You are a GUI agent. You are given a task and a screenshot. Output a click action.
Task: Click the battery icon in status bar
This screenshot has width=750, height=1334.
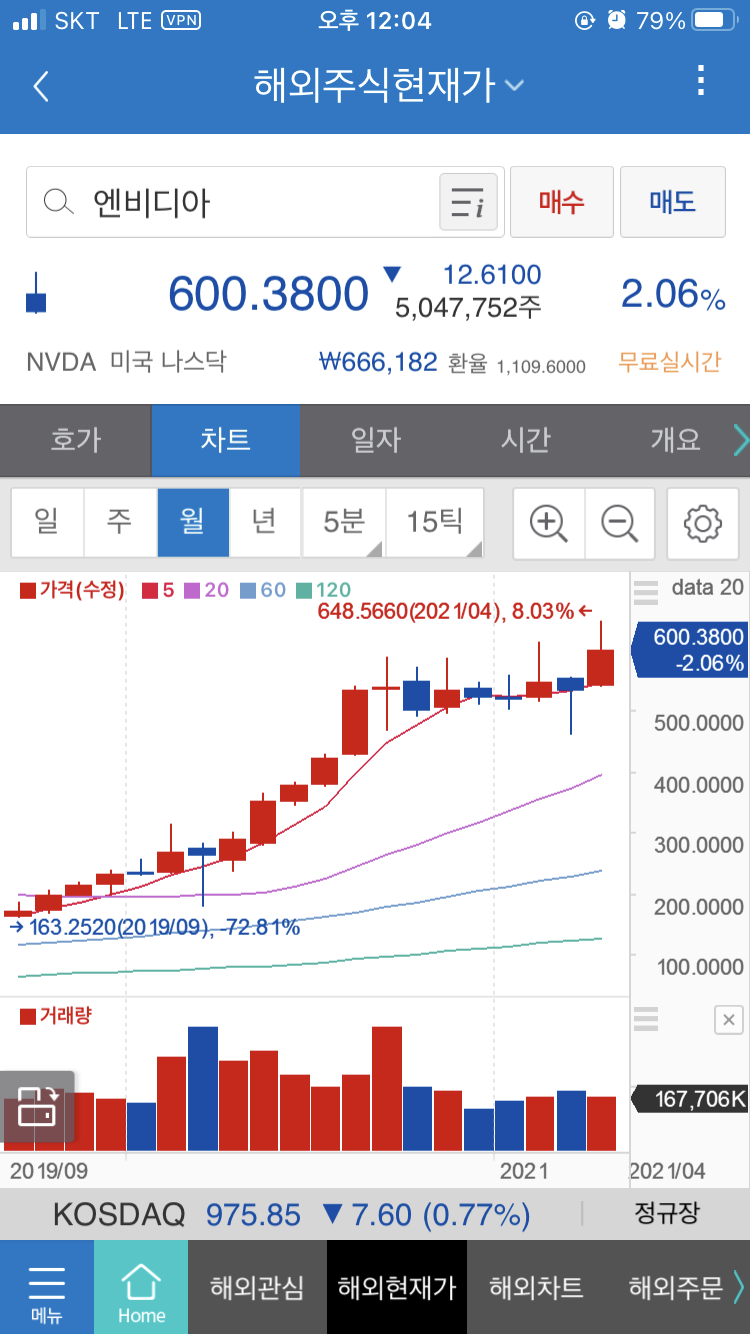pos(714,20)
